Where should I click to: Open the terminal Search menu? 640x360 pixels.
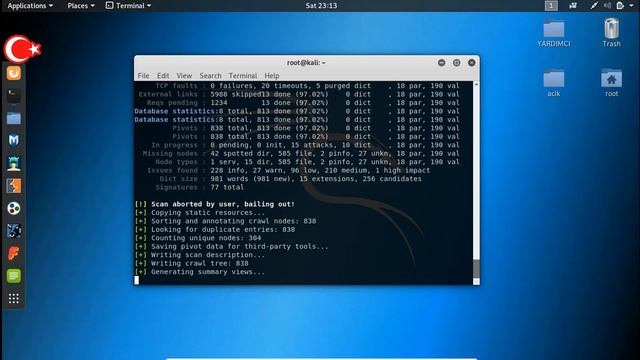[x=210, y=76]
